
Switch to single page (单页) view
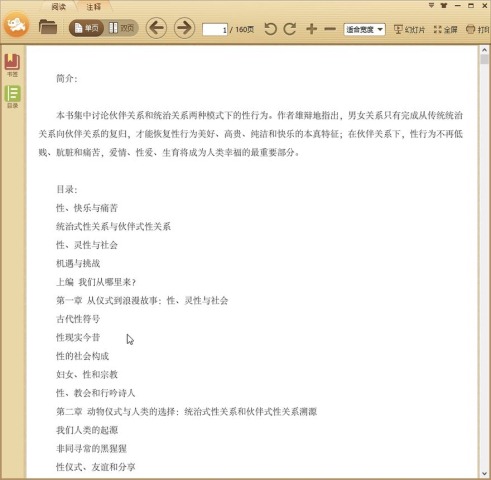click(86, 28)
